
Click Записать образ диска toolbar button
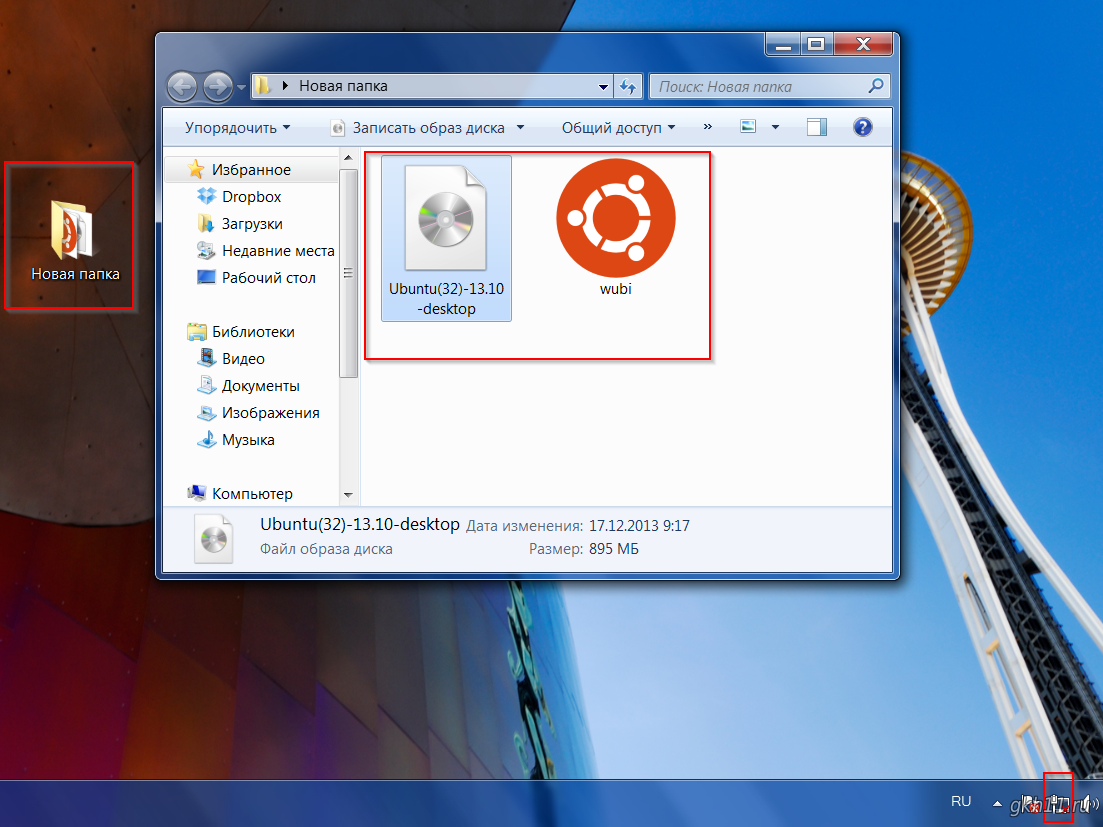click(x=427, y=128)
